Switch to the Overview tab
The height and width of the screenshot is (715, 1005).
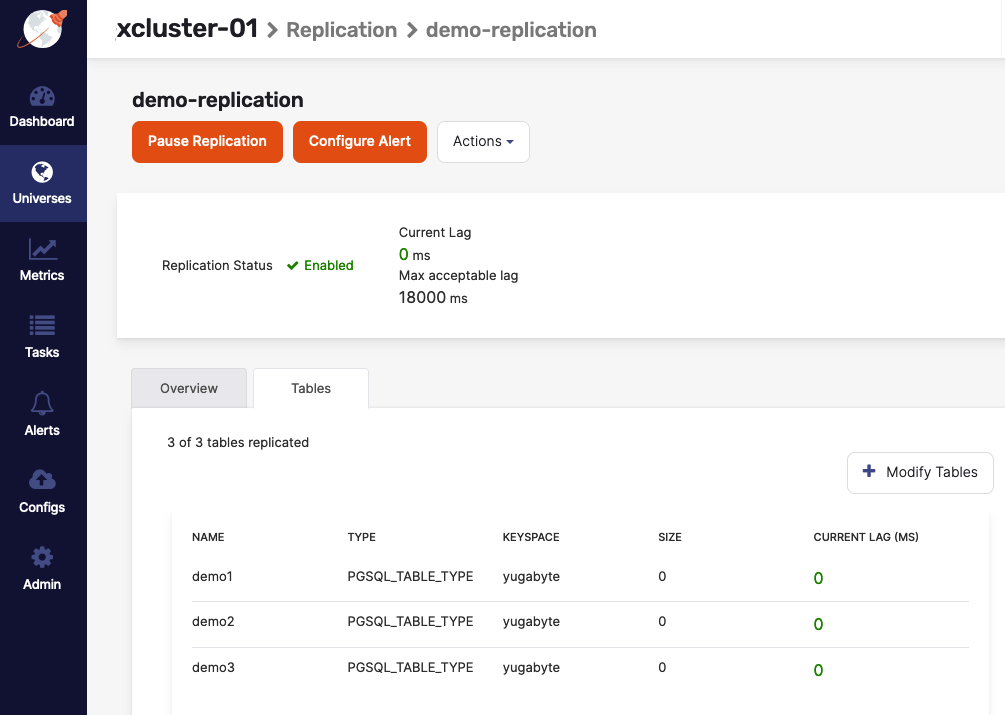(189, 388)
